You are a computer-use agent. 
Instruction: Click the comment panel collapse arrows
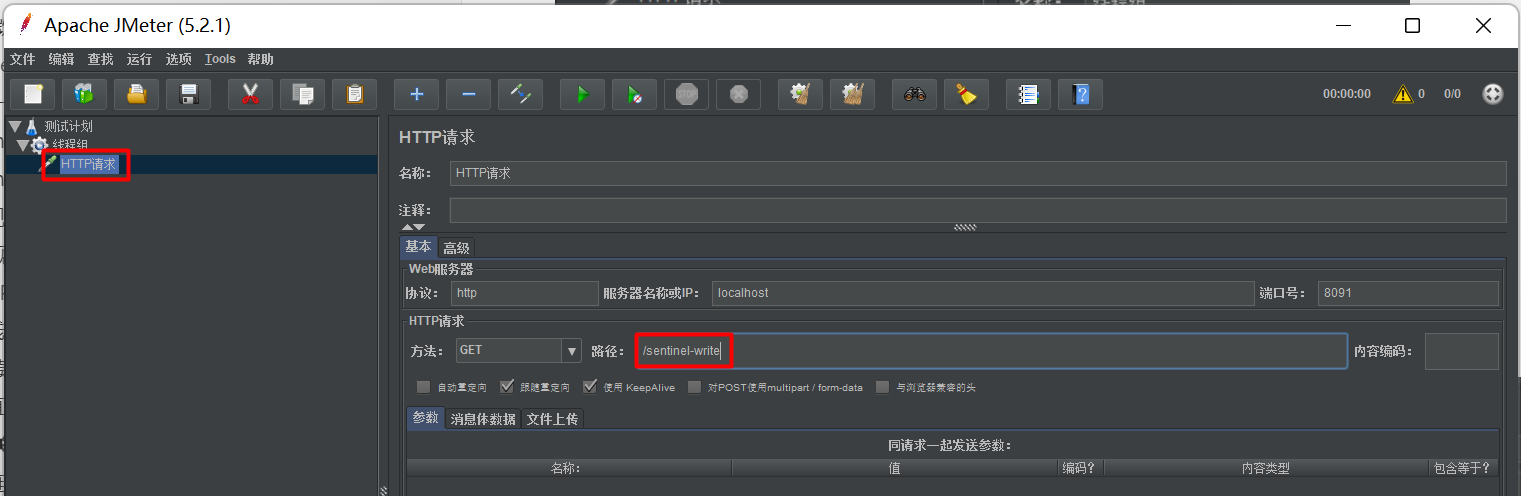(413, 228)
